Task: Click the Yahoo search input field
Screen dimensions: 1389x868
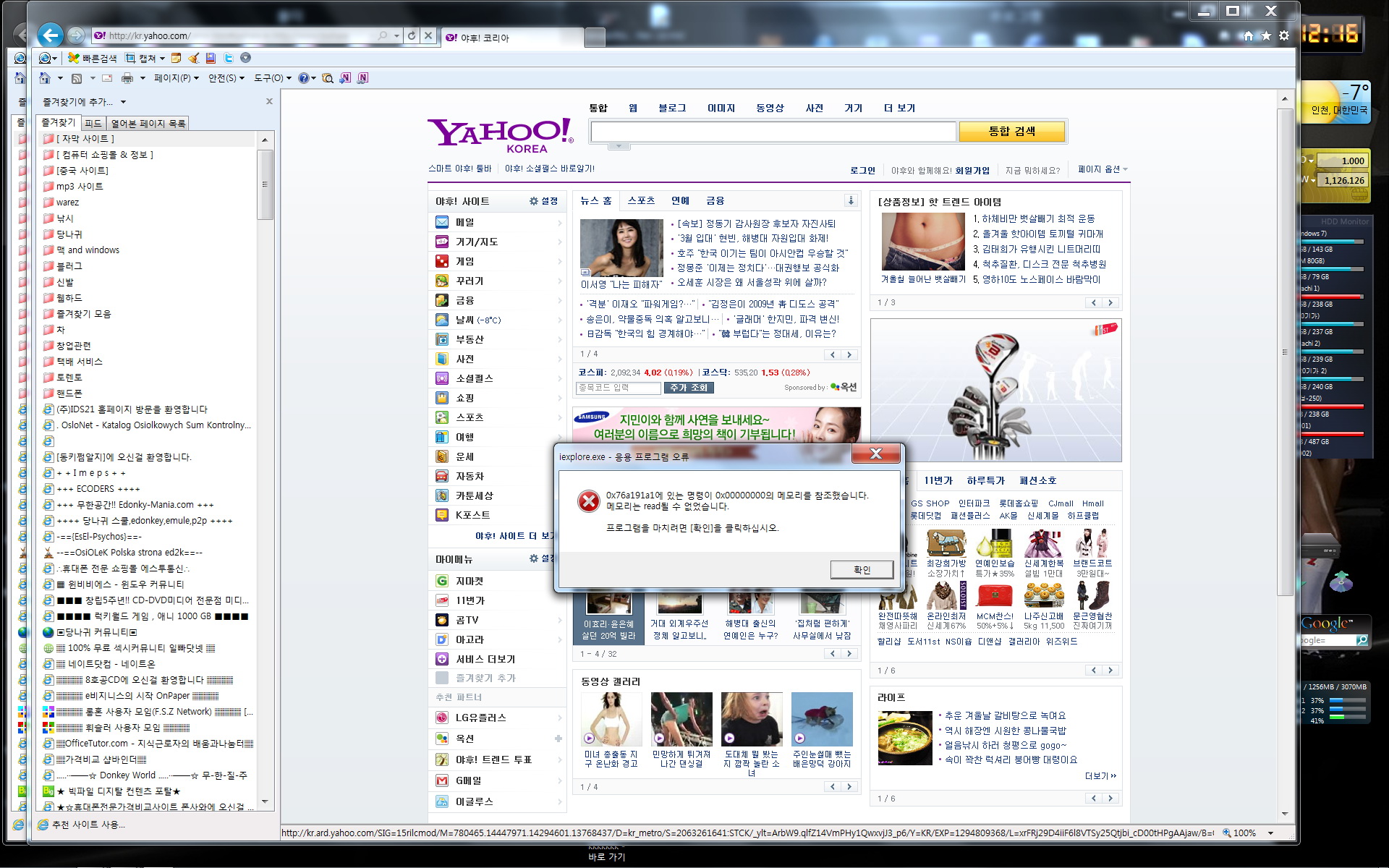Action: pyautogui.click(x=773, y=132)
